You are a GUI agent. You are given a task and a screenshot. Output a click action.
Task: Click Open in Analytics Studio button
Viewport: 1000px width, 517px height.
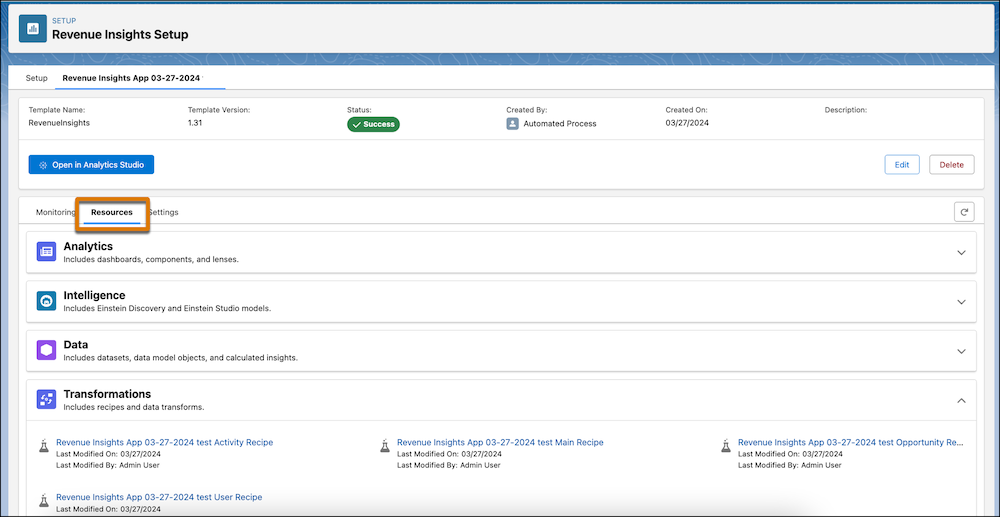click(91, 164)
